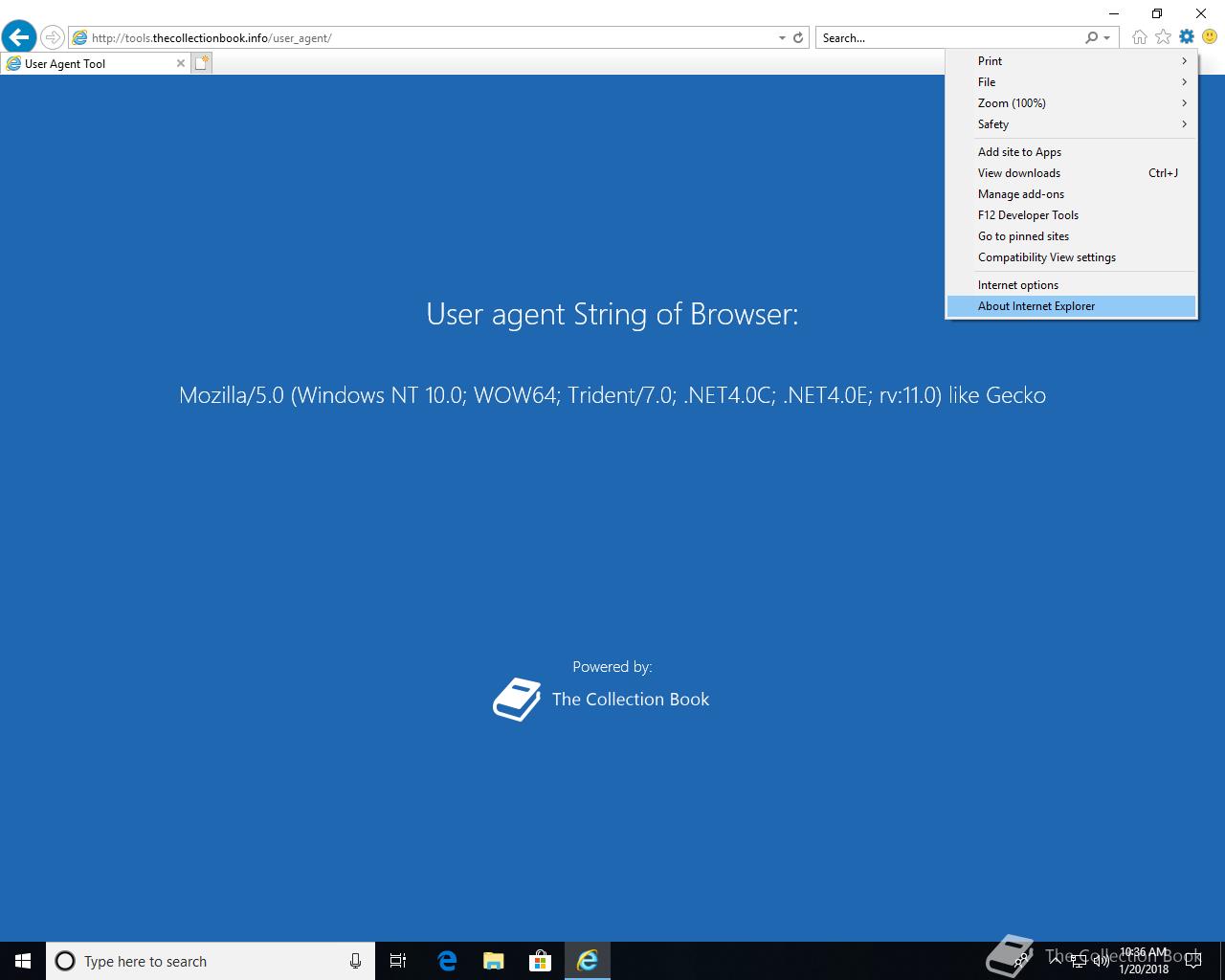
Task: Select the User Agent Tool tab
Action: pos(96,63)
